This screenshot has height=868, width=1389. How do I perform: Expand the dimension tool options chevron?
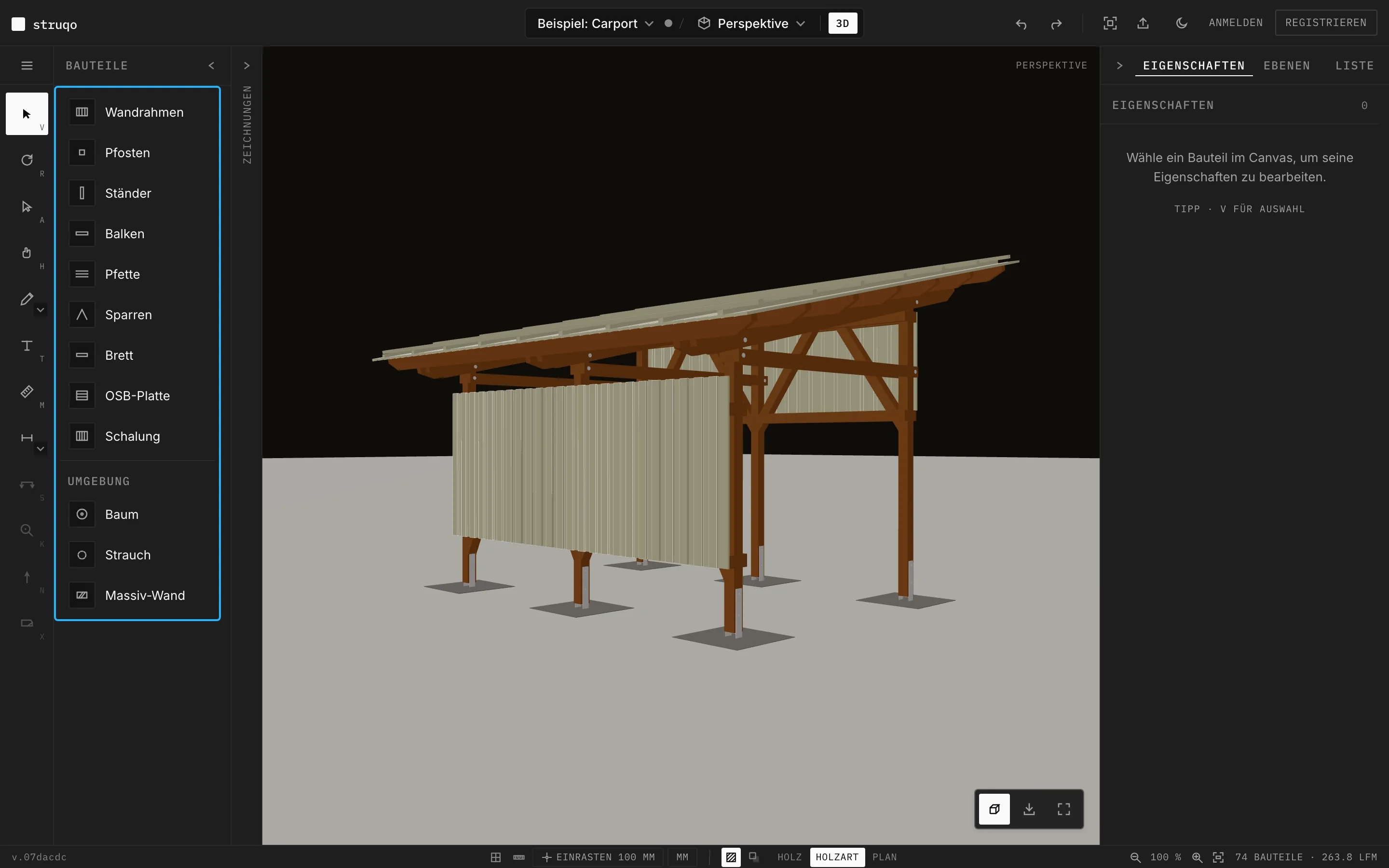40,449
